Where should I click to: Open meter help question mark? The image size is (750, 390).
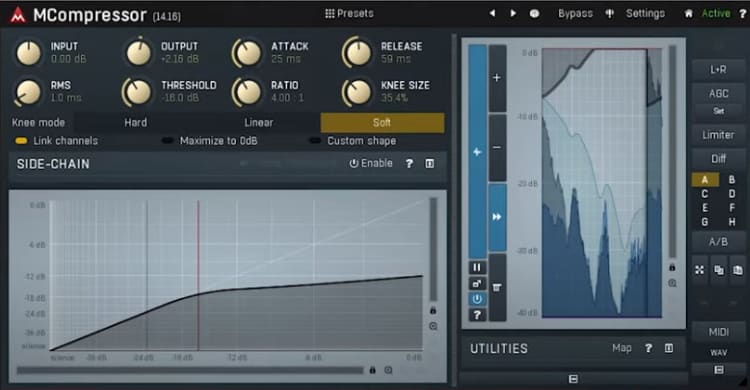pyautogui.click(x=477, y=315)
